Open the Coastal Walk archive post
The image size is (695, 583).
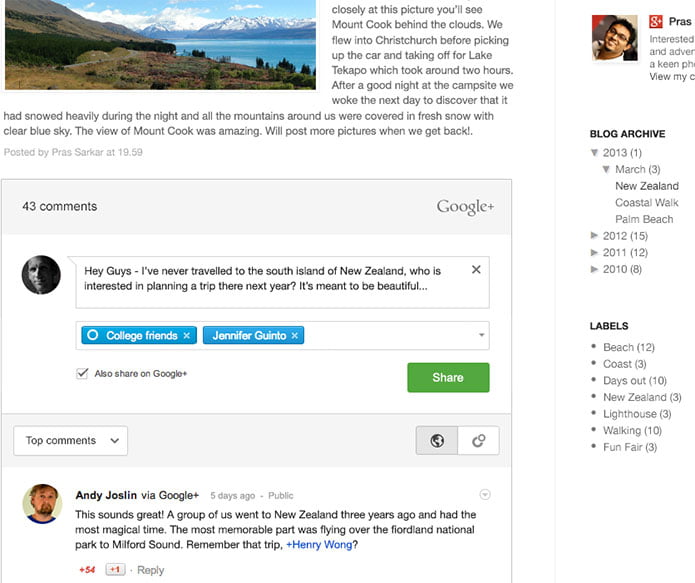click(x=646, y=203)
